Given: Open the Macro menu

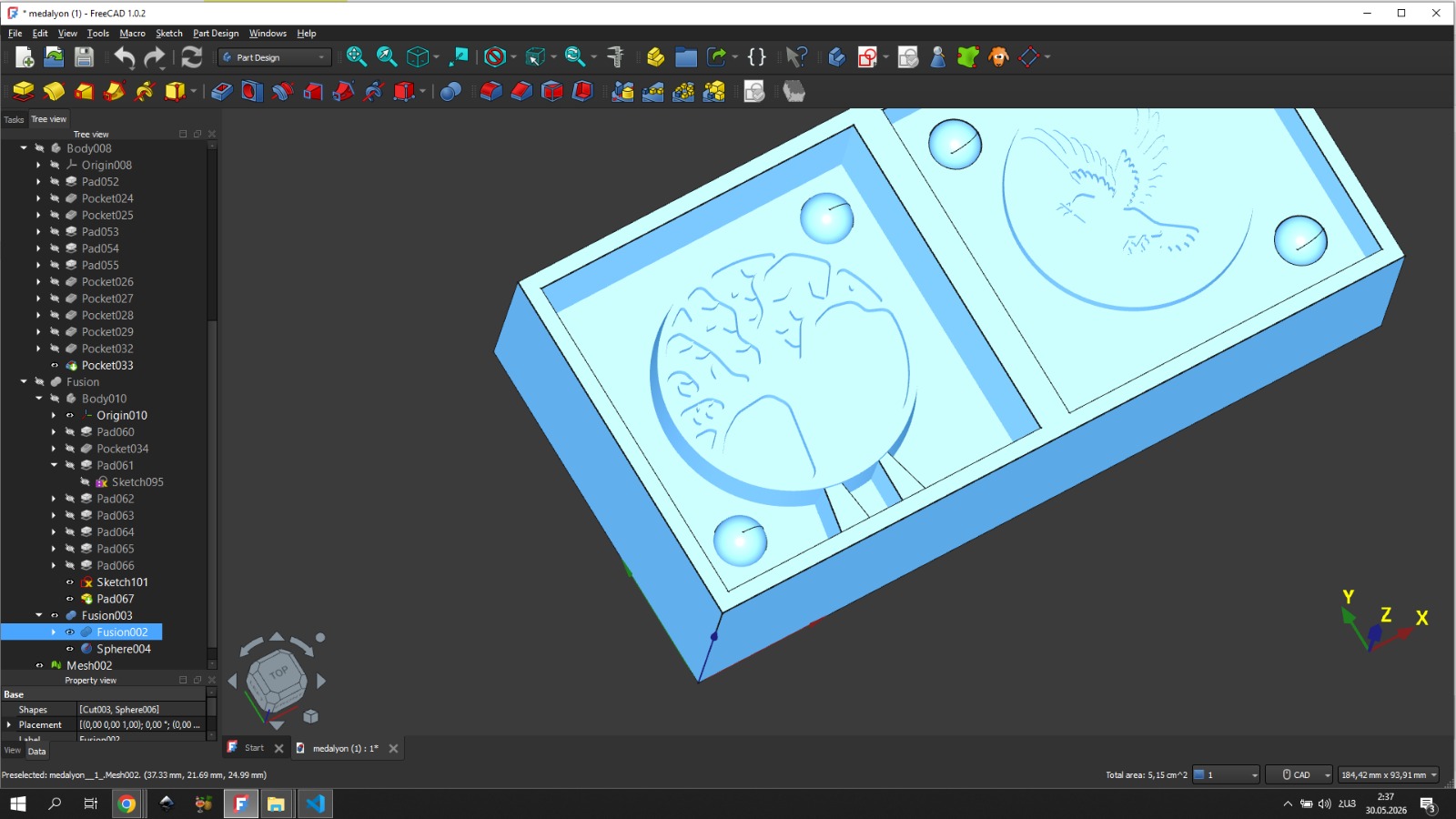Looking at the screenshot, I should tap(132, 34).
